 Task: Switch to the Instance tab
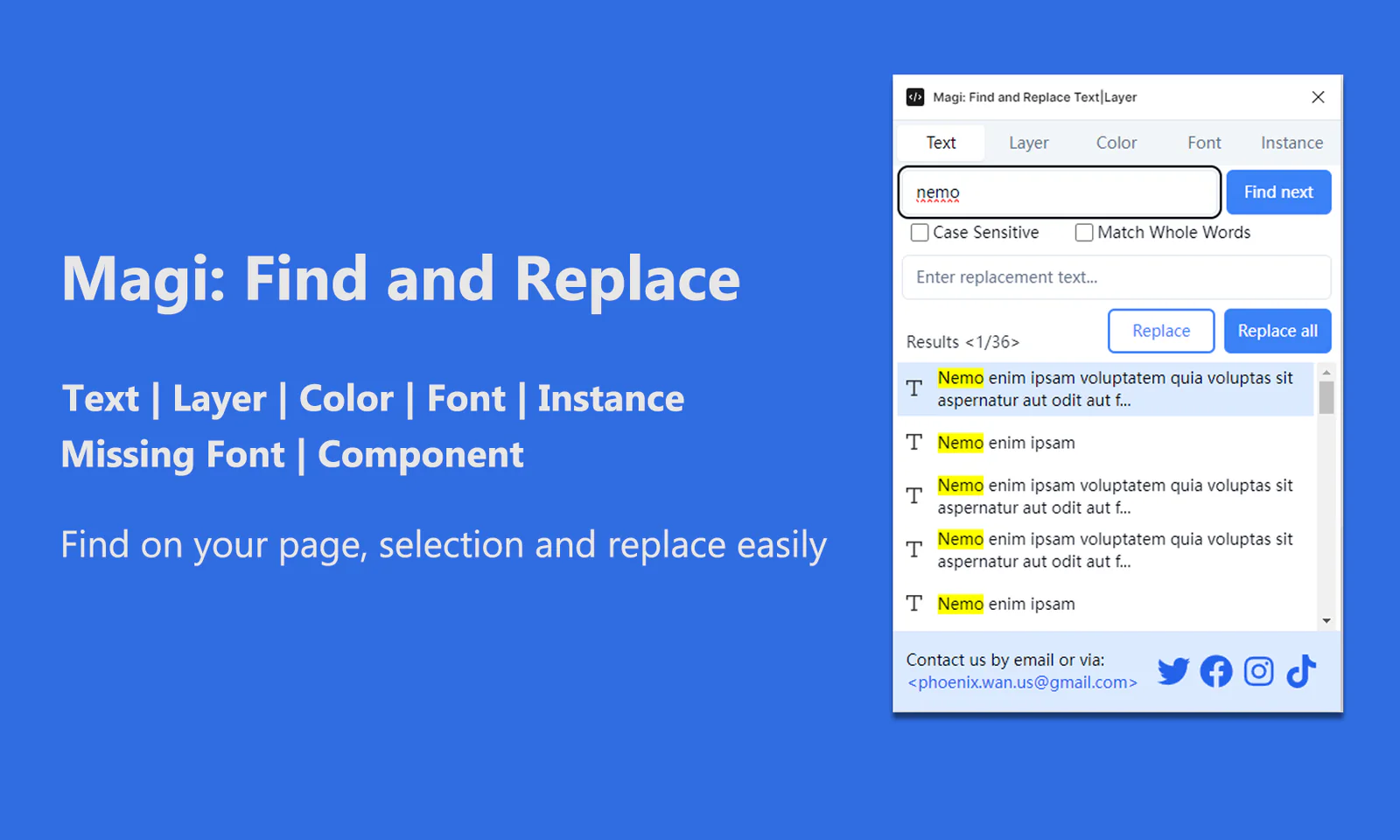click(x=1291, y=143)
